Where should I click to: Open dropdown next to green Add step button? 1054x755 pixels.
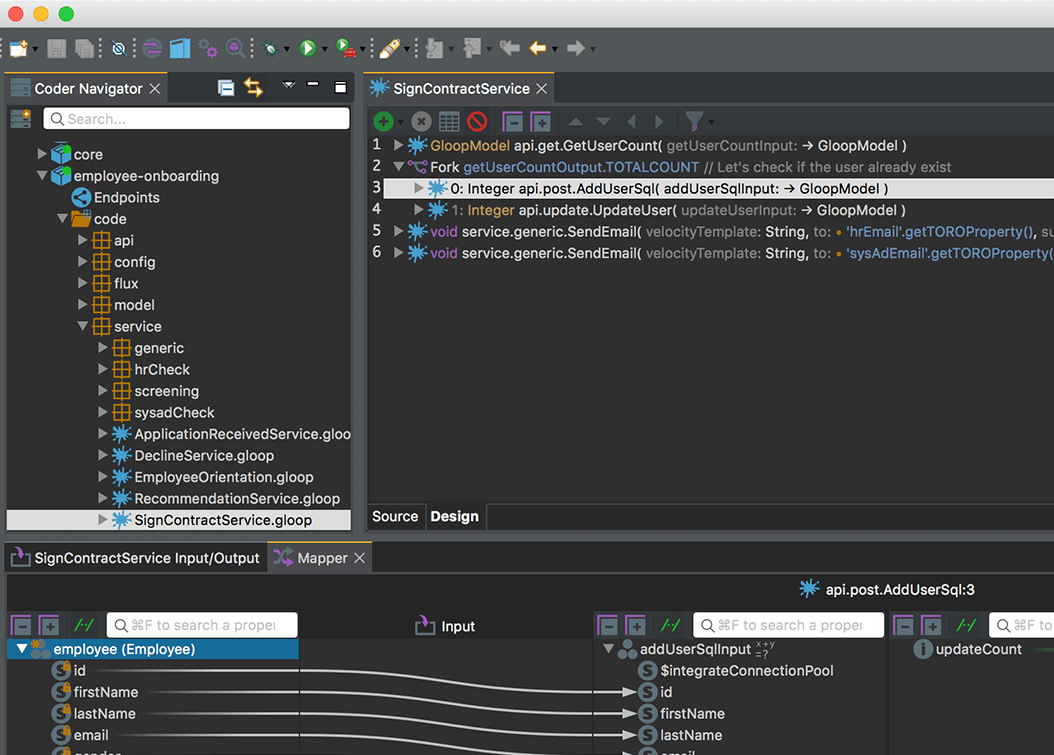(x=400, y=122)
